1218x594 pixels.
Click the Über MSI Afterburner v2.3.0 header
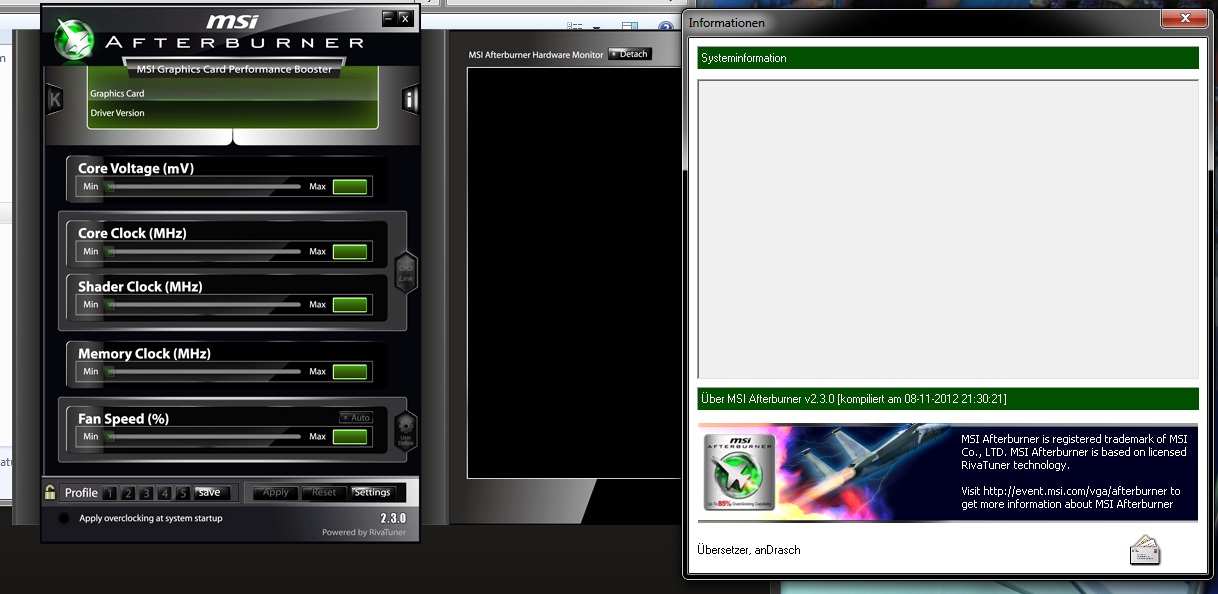948,399
